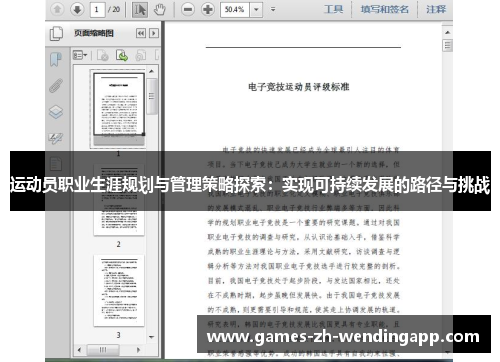
Task: Collapse the thumbnails panel with double-arrow
Action: [x=141, y=33]
